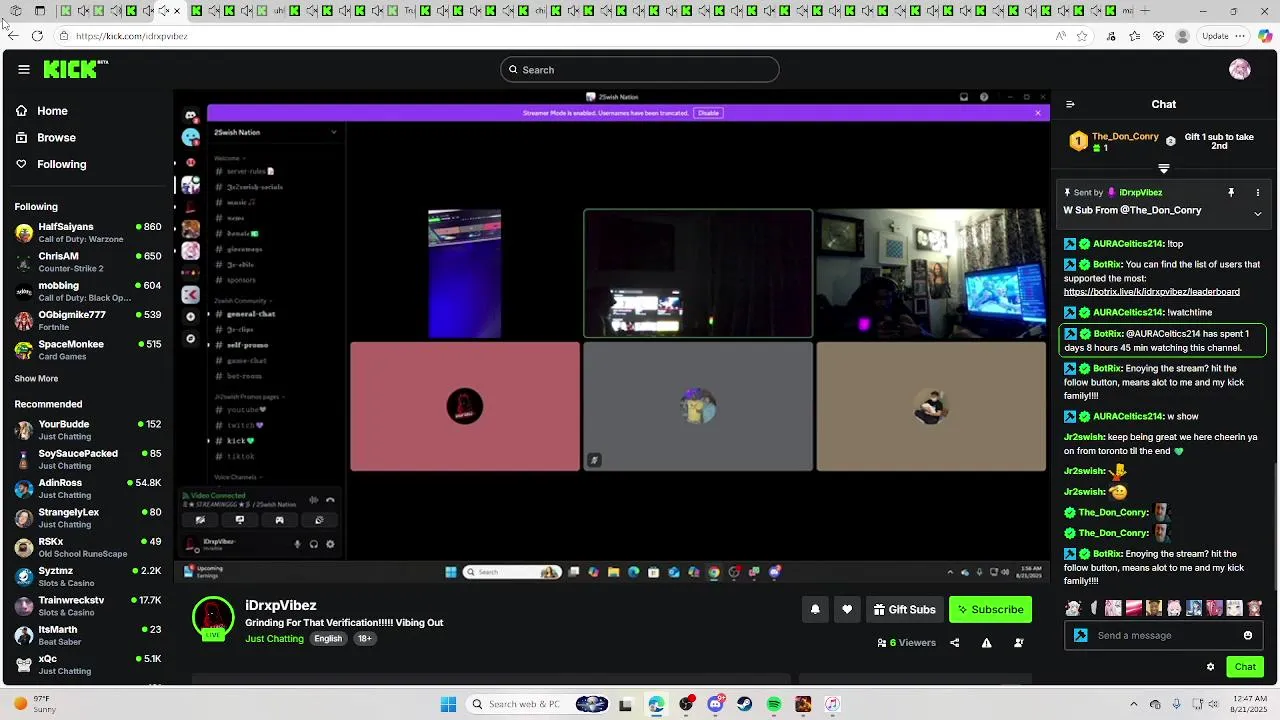
Task: Share the stream via share icon
Action: click(954, 643)
